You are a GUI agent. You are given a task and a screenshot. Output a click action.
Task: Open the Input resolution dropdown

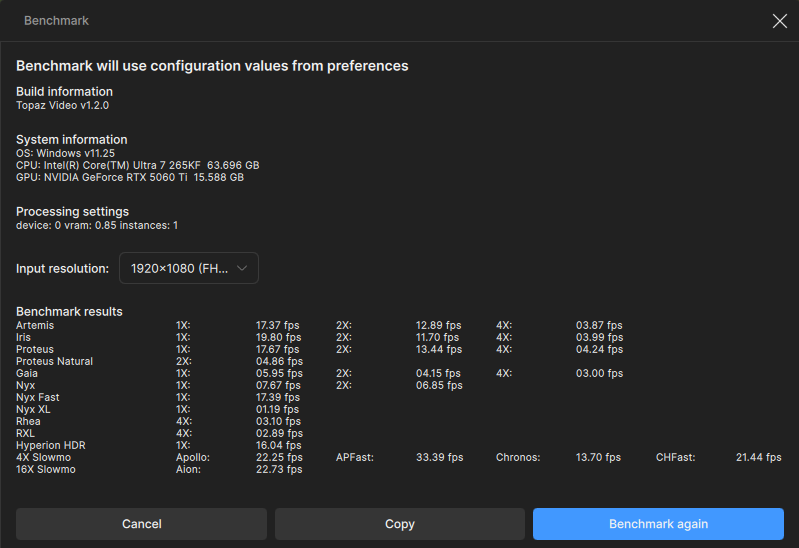(x=188, y=268)
